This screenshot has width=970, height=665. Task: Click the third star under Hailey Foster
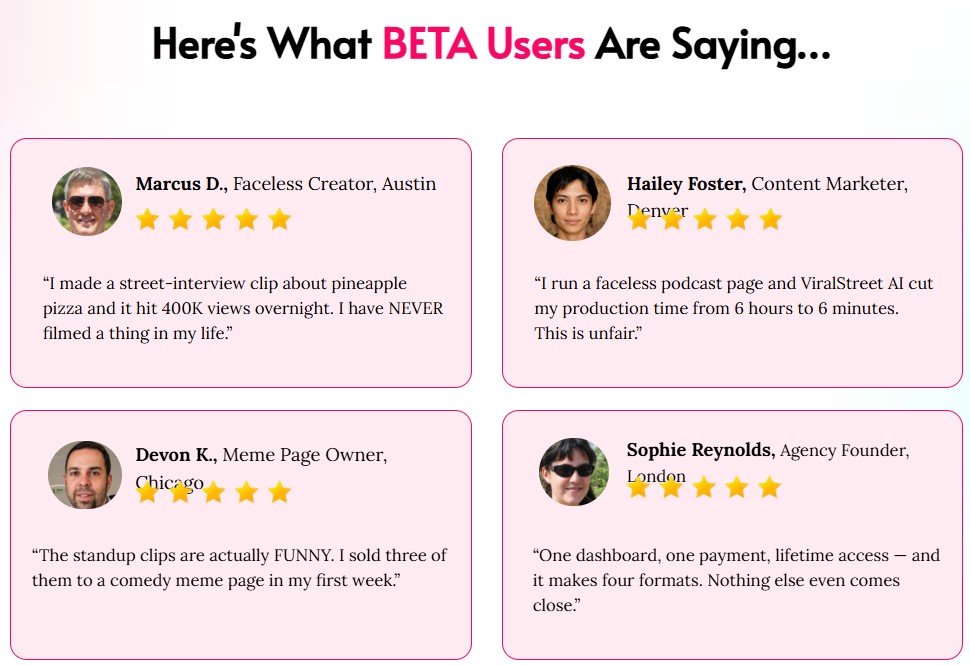click(705, 219)
